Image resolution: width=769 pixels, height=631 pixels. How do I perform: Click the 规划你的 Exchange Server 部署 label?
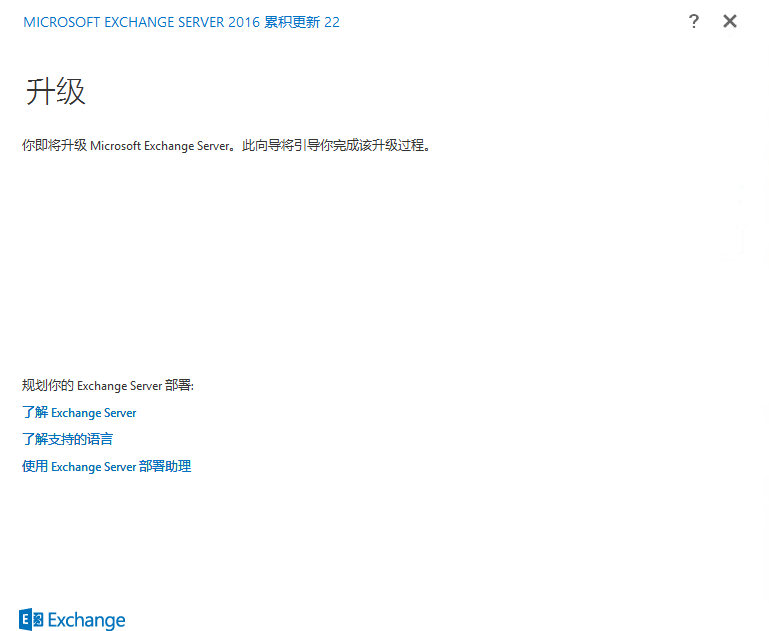tap(108, 385)
